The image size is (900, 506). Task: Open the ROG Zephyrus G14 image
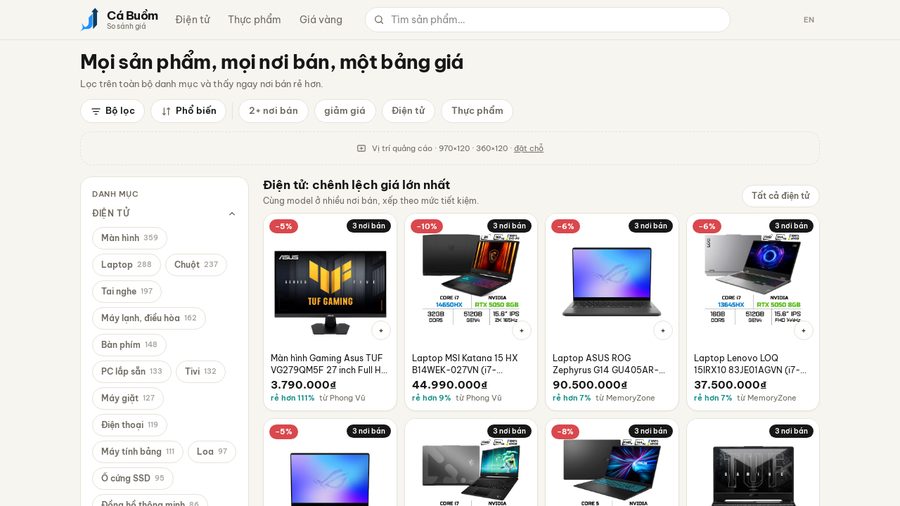[612, 281]
